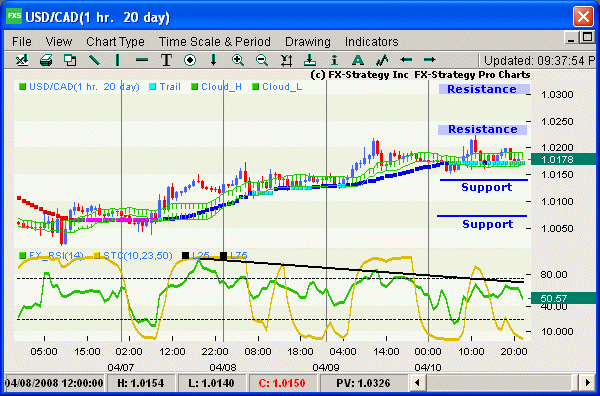Viewport: 600px width, 396px height.
Task: Click the 04/09 date label on time axis
Action: (326, 367)
